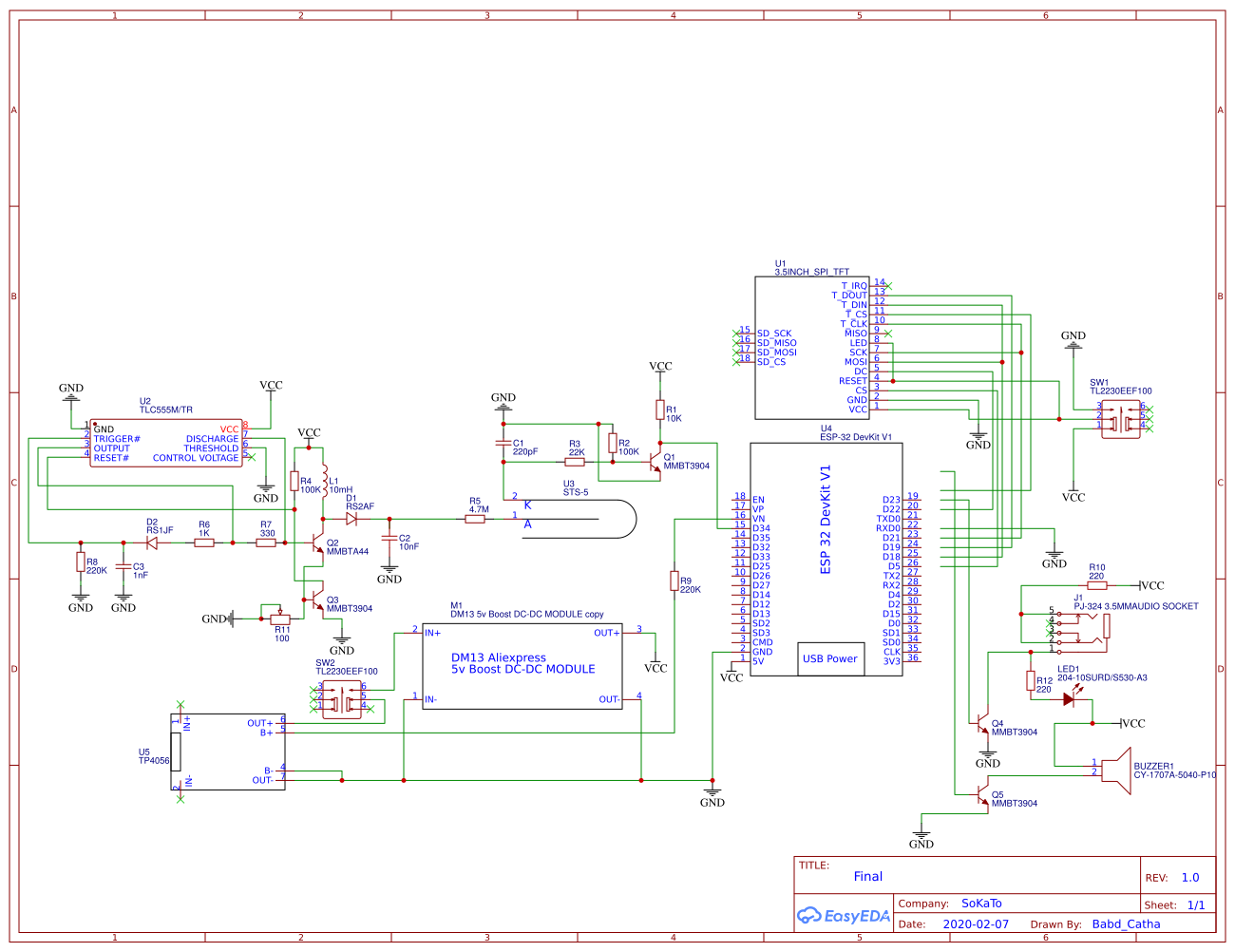The width and height of the screenshot is (1235, 952).
Task: Select the BUZZER1 CY-1707A speaker symbol
Action: [1116, 770]
